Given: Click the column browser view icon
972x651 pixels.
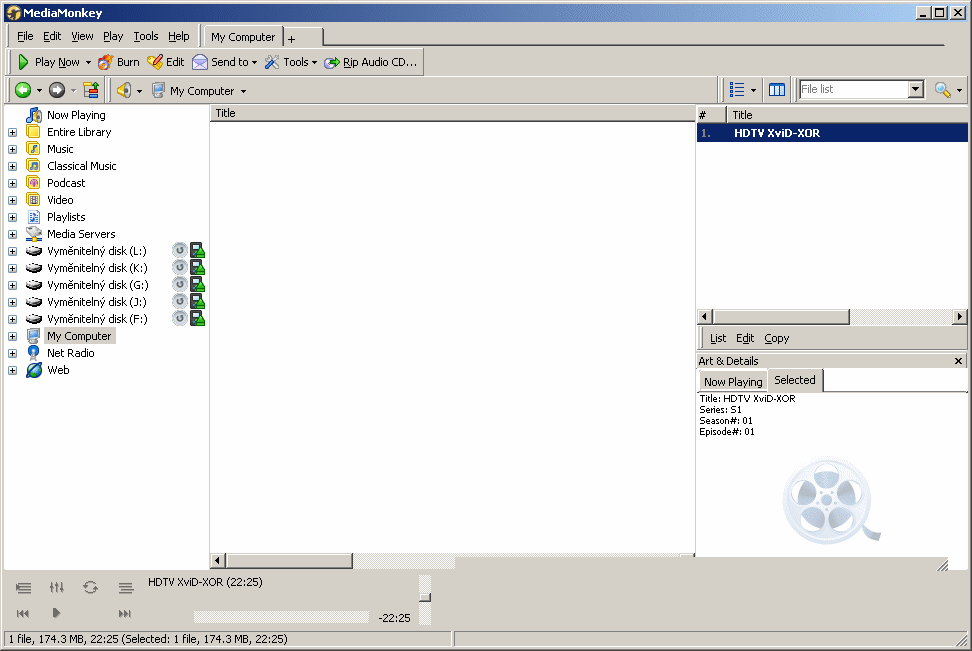Looking at the screenshot, I should (x=777, y=90).
